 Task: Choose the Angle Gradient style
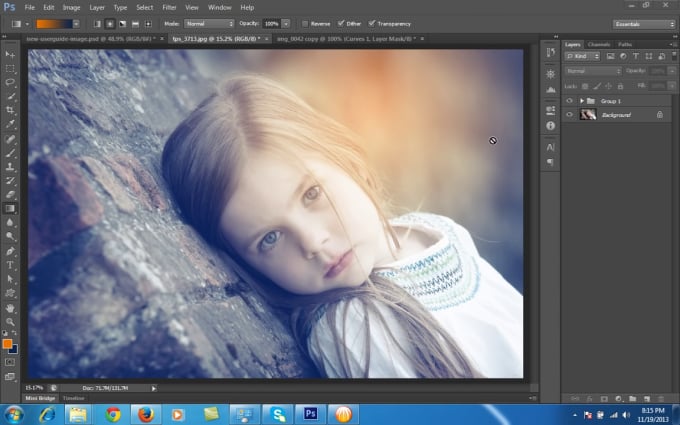123,24
